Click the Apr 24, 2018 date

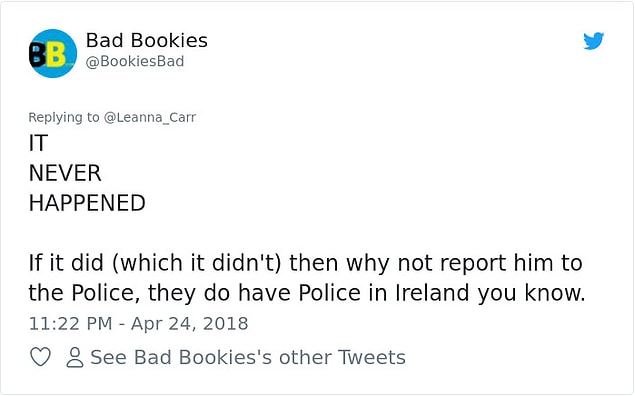tap(190, 324)
